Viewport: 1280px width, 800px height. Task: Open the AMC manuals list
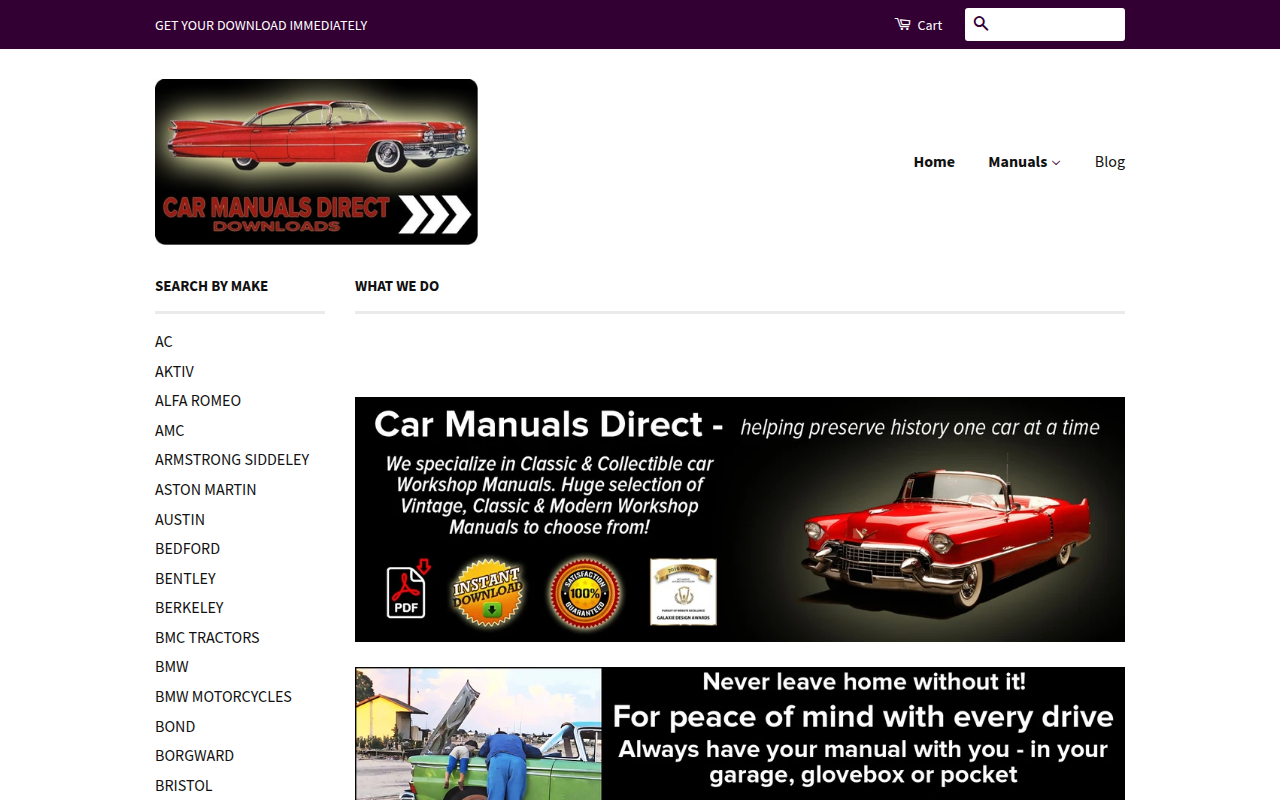[x=170, y=430]
